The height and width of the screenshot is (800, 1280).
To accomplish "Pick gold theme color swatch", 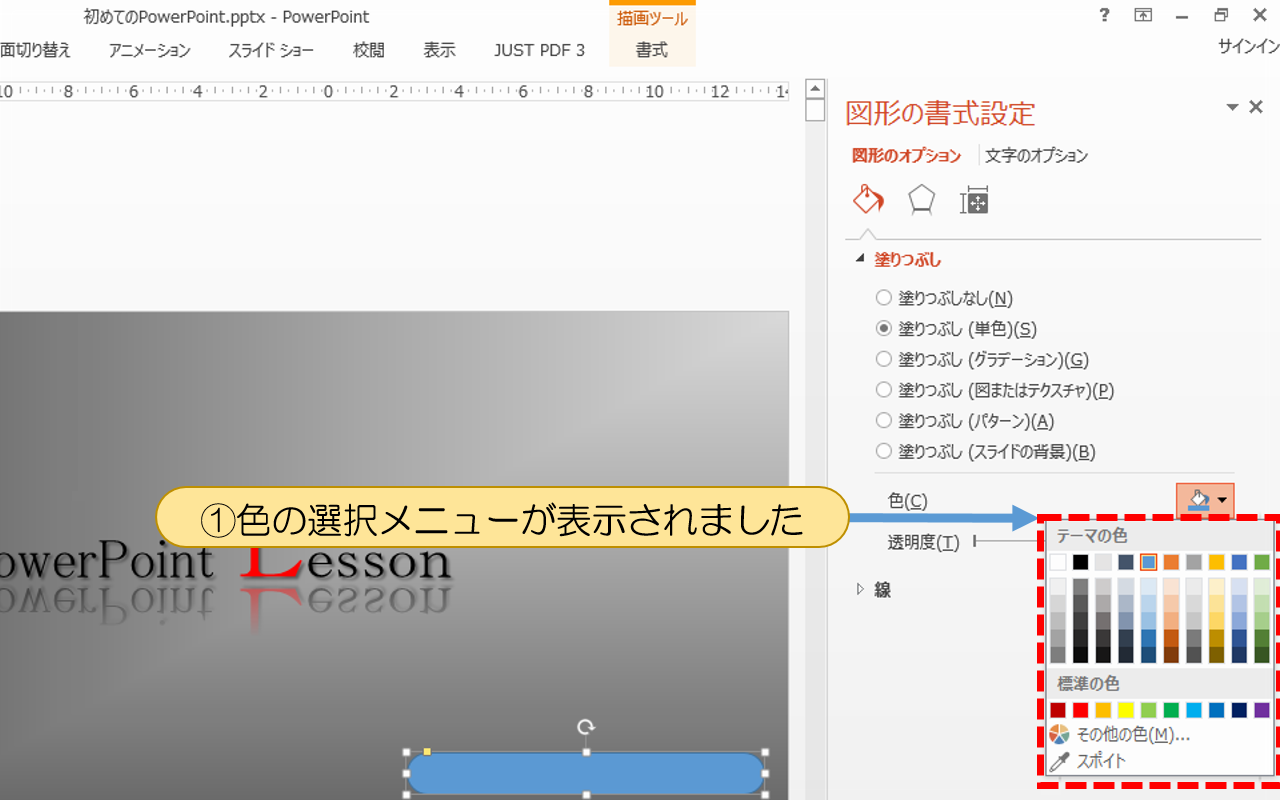I will pyautogui.click(x=1217, y=562).
